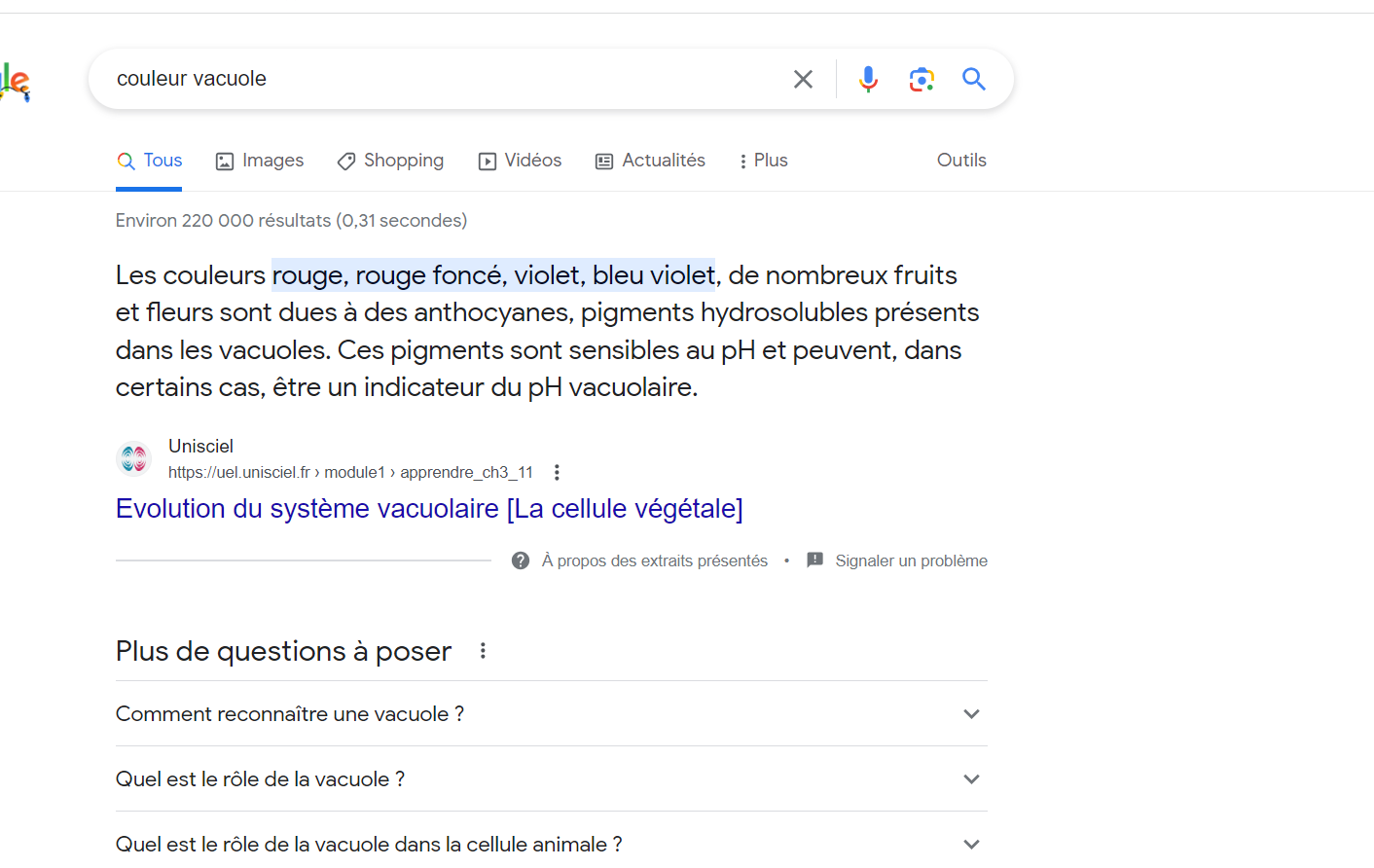This screenshot has width=1374, height=868.
Task: Click the microphone icon for voice search
Action: coord(868,79)
